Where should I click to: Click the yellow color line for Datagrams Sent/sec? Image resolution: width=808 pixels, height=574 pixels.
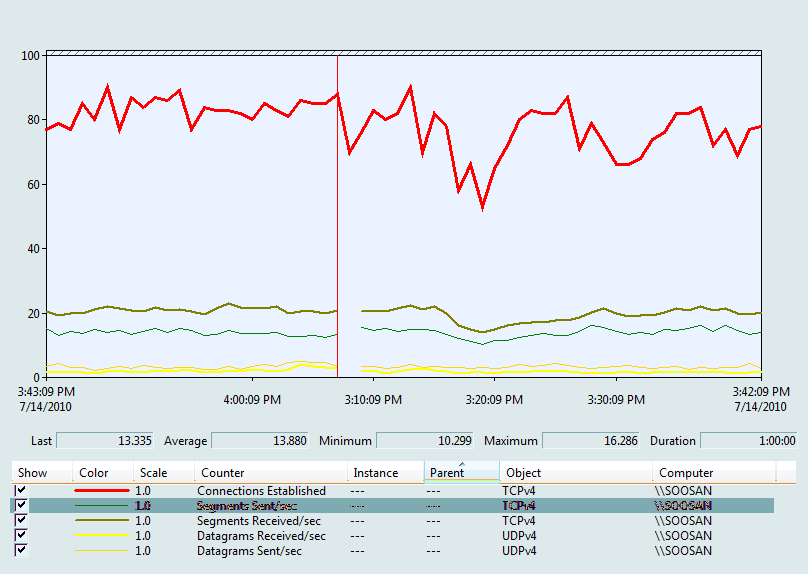[x=102, y=551]
